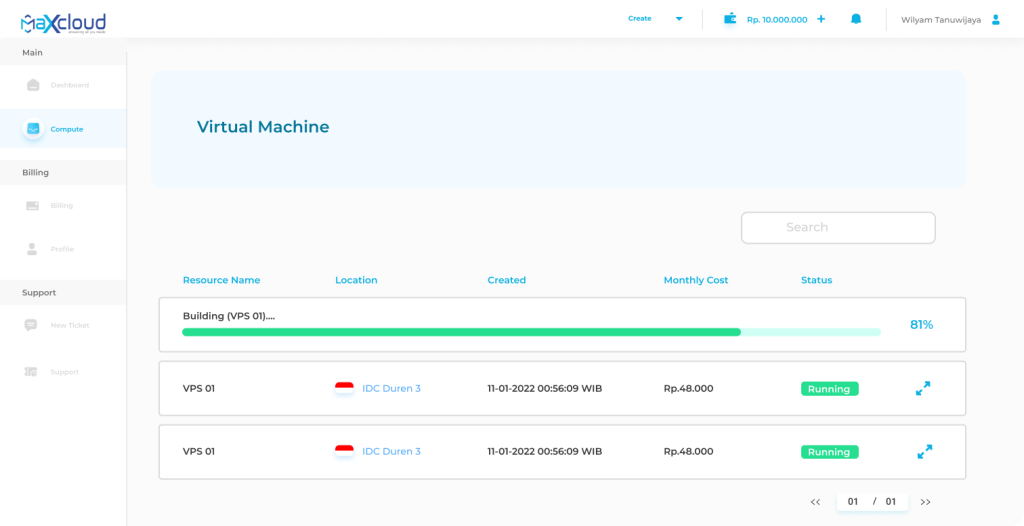Open the Support sidebar icon
This screenshot has height=526, width=1024.
(31, 372)
